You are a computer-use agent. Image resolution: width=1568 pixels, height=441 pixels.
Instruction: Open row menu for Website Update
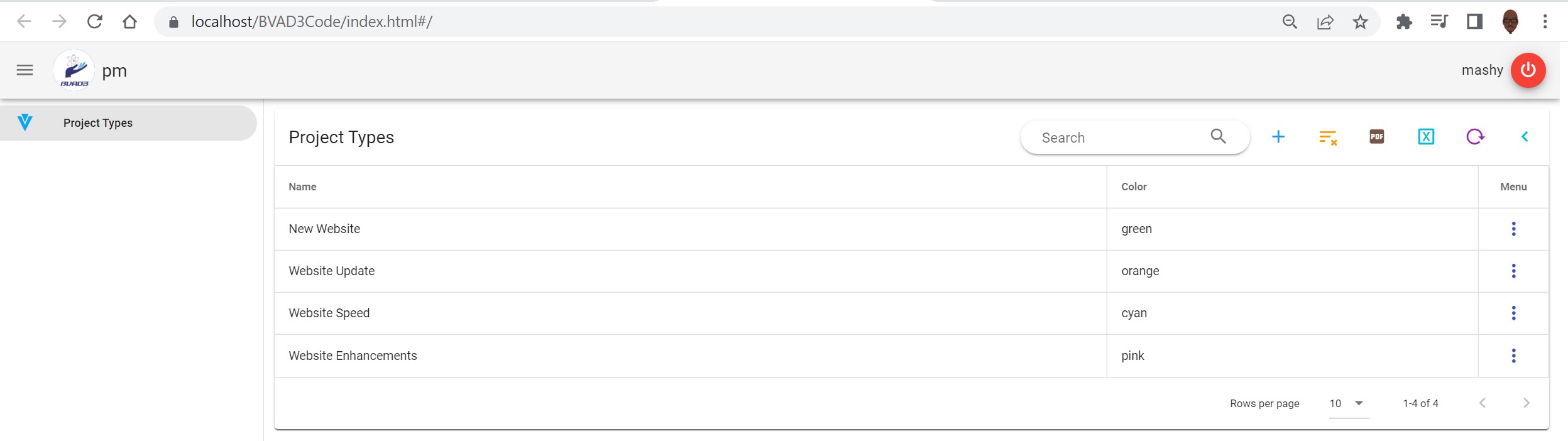(x=1513, y=271)
